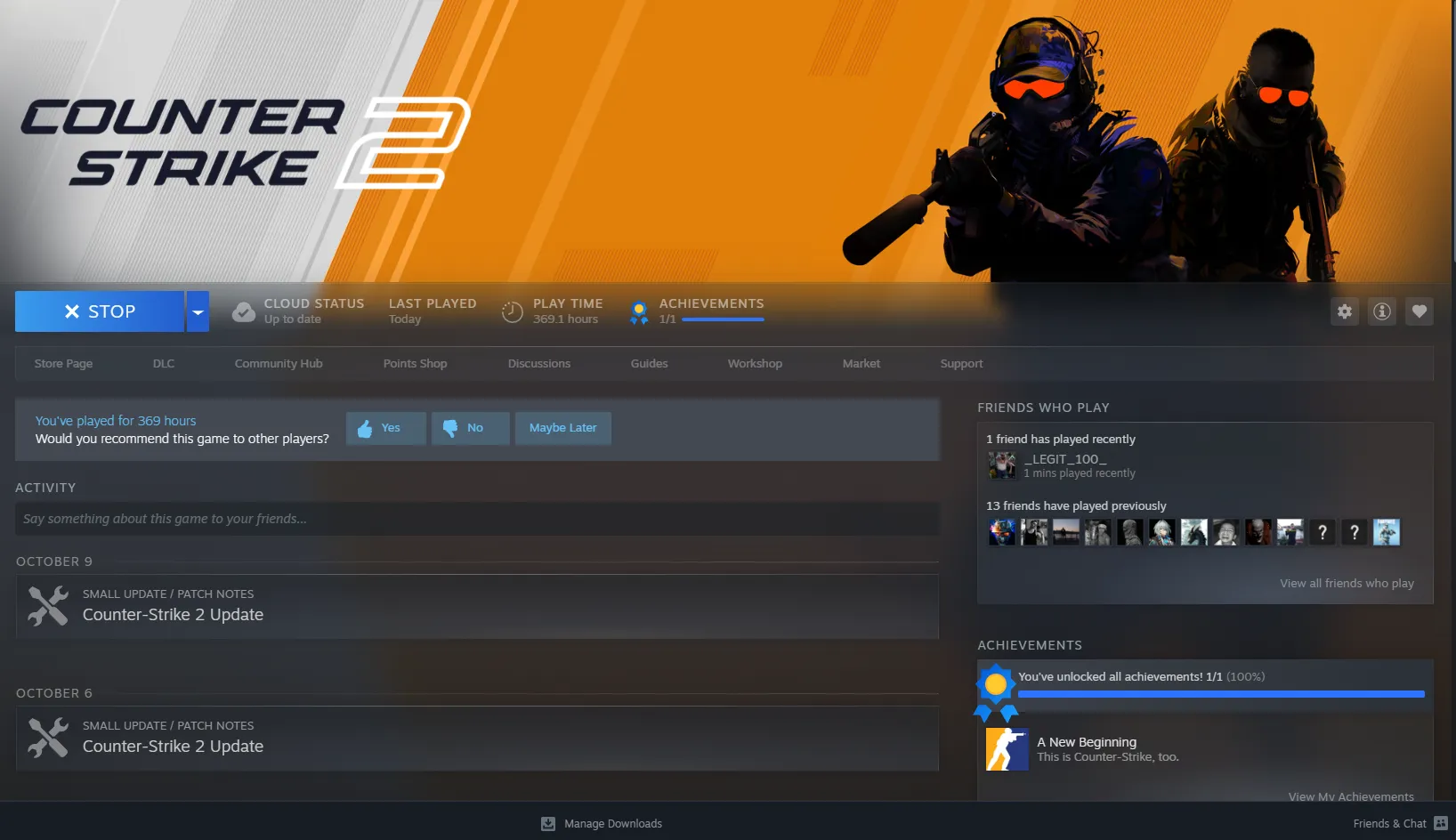
Task: Click large achievement badge icon
Action: pos(996,692)
